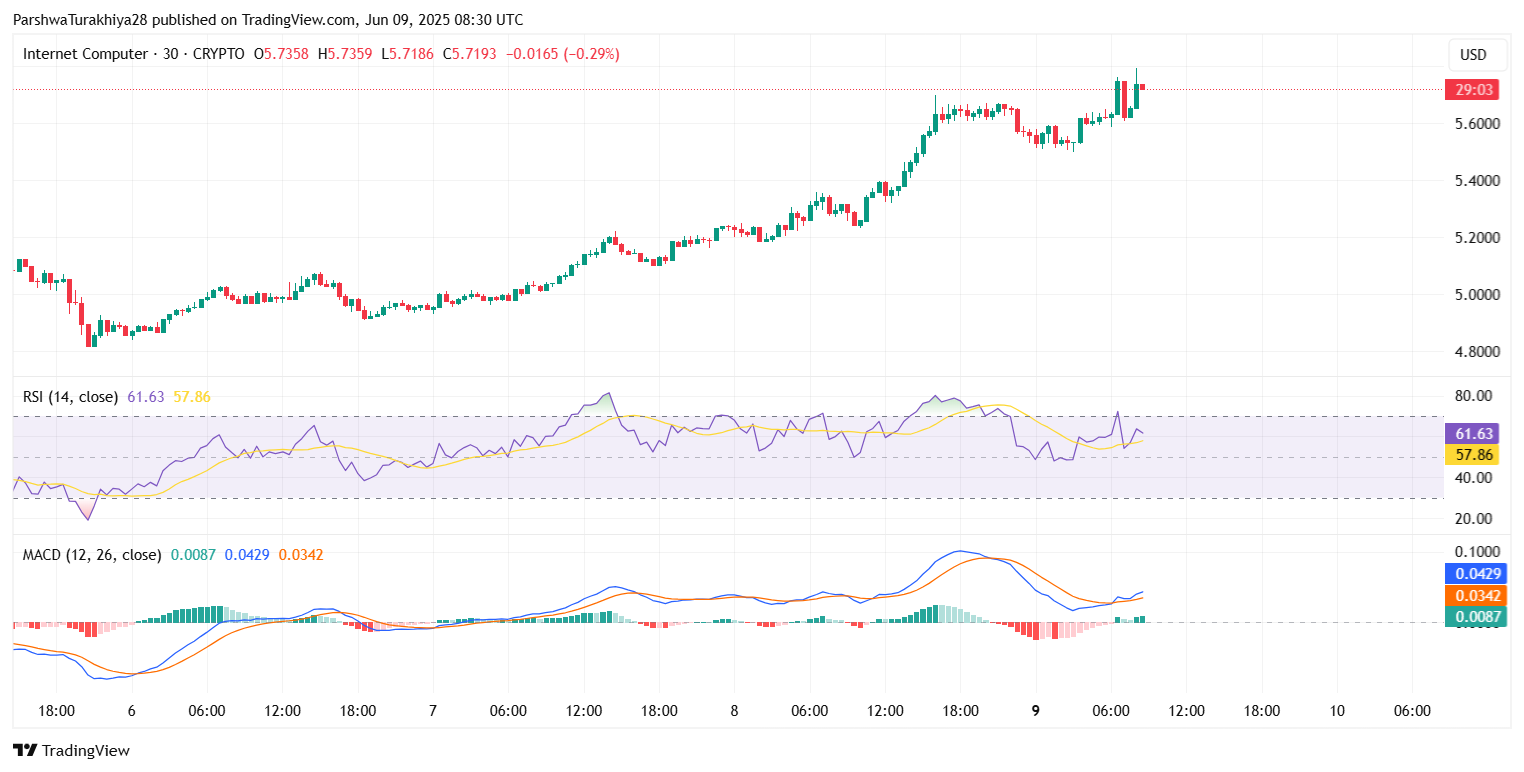
Task: Click the purple 61.63 RSI axis tag
Action: [1474, 433]
